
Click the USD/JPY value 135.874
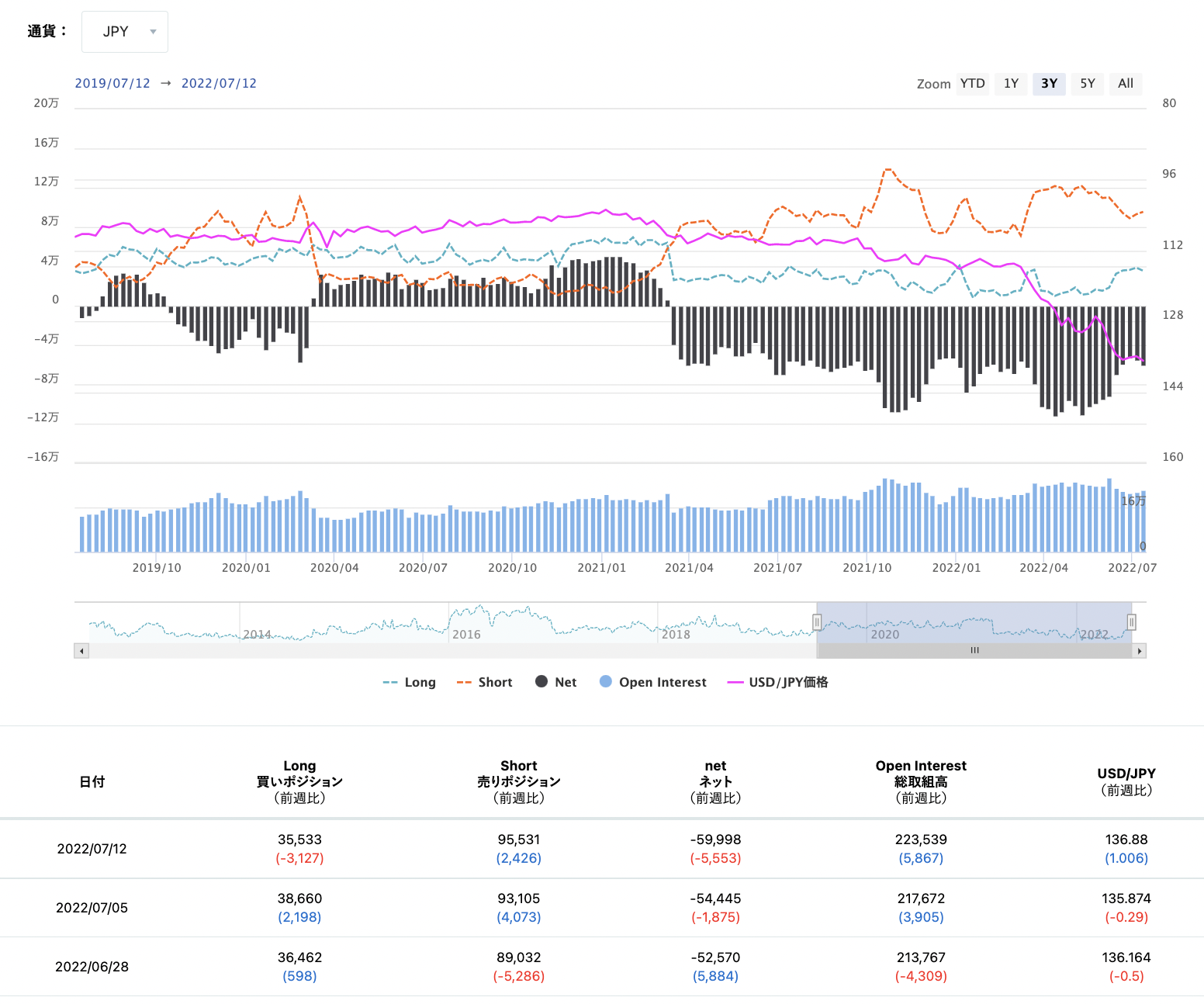(x=1126, y=898)
